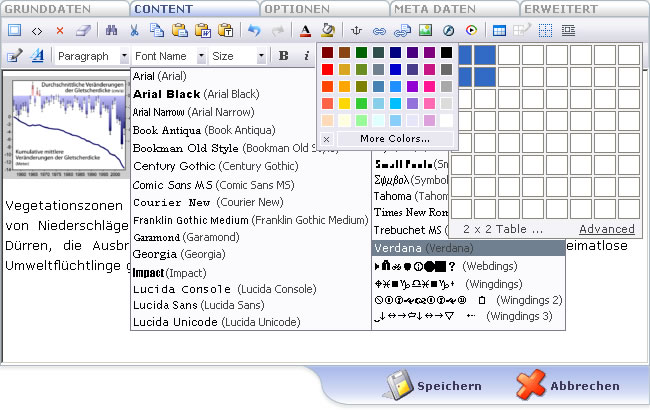Click the insert media play icon
The height and width of the screenshot is (410, 650).
point(471,30)
